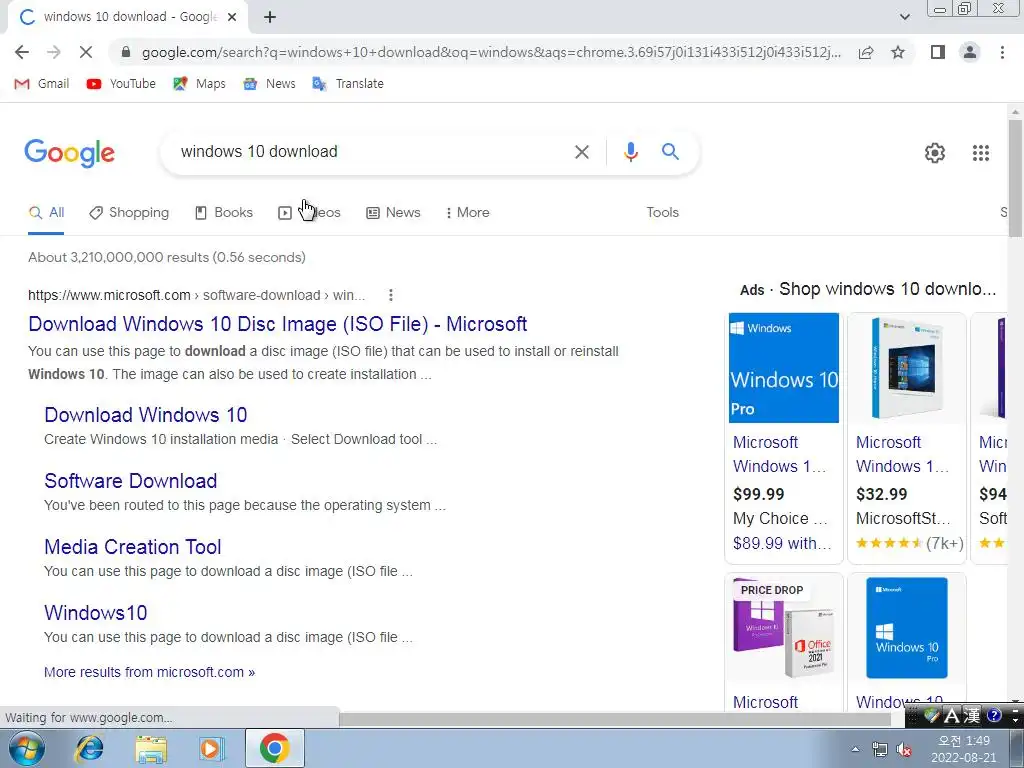Open the tab search dropdown arrow
1024x768 pixels.
tap(904, 17)
